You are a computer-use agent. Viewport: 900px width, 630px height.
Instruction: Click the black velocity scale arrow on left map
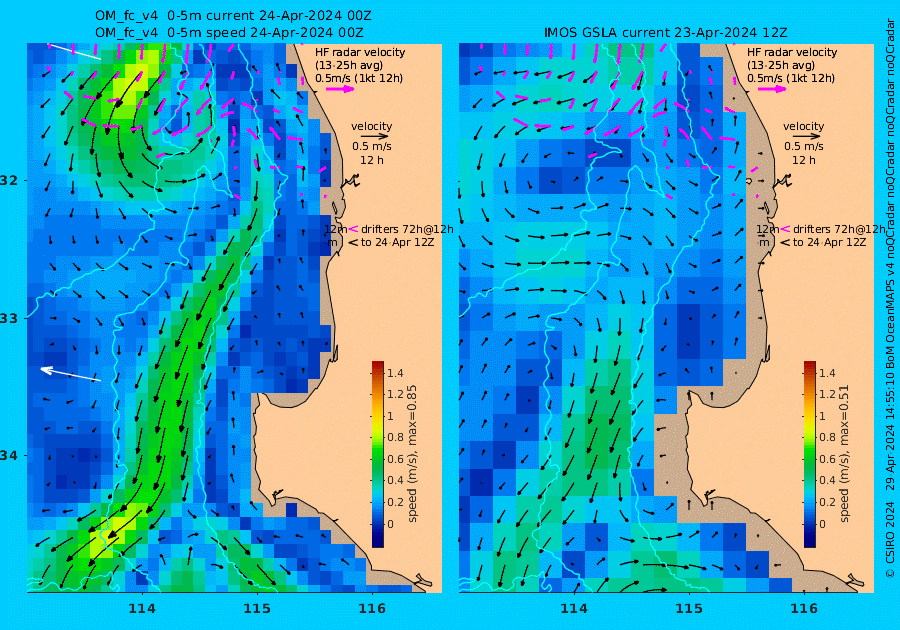coord(375,137)
